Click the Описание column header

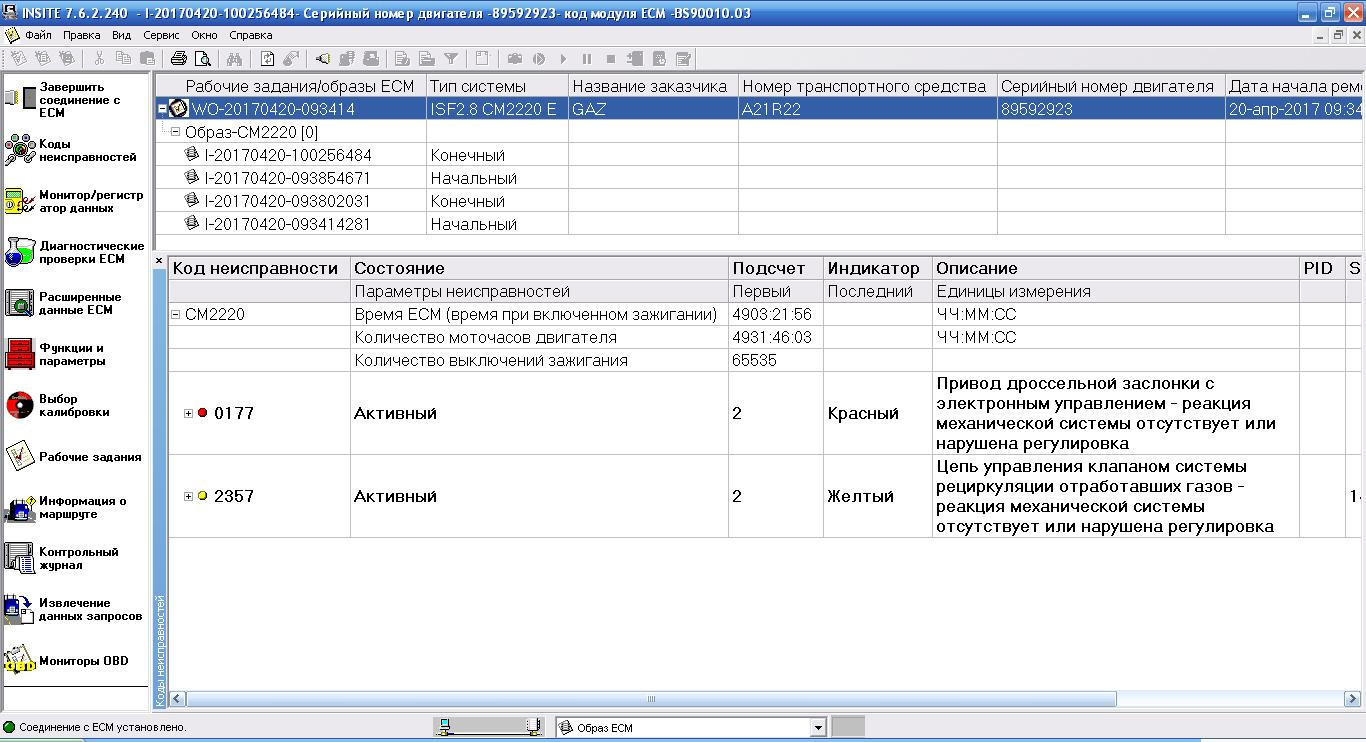(x=1116, y=268)
